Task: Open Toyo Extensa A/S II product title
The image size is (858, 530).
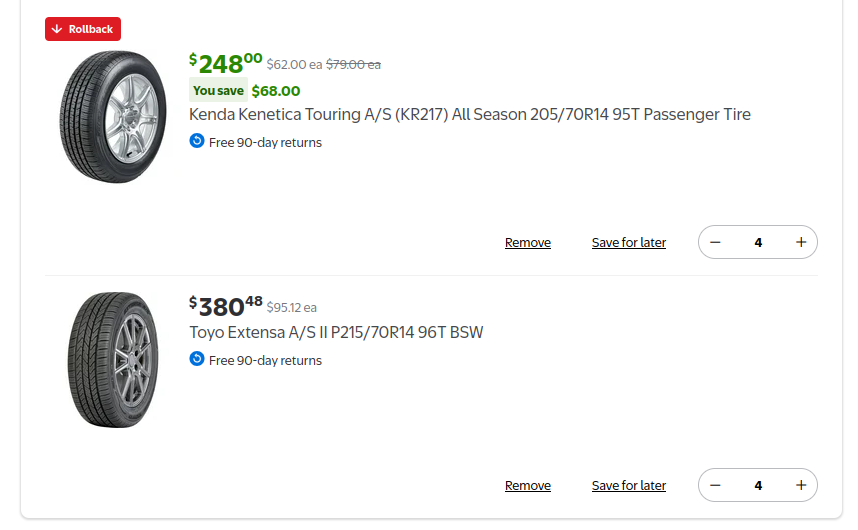Action: [x=336, y=332]
